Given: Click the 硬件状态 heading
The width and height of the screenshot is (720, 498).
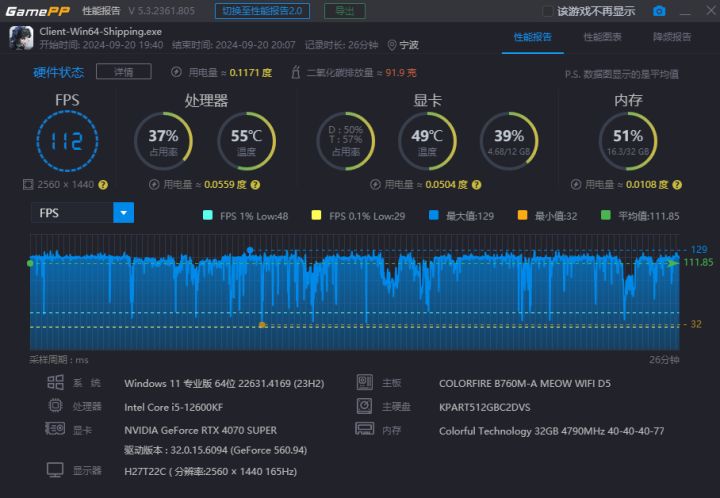Looking at the screenshot, I should 58,72.
